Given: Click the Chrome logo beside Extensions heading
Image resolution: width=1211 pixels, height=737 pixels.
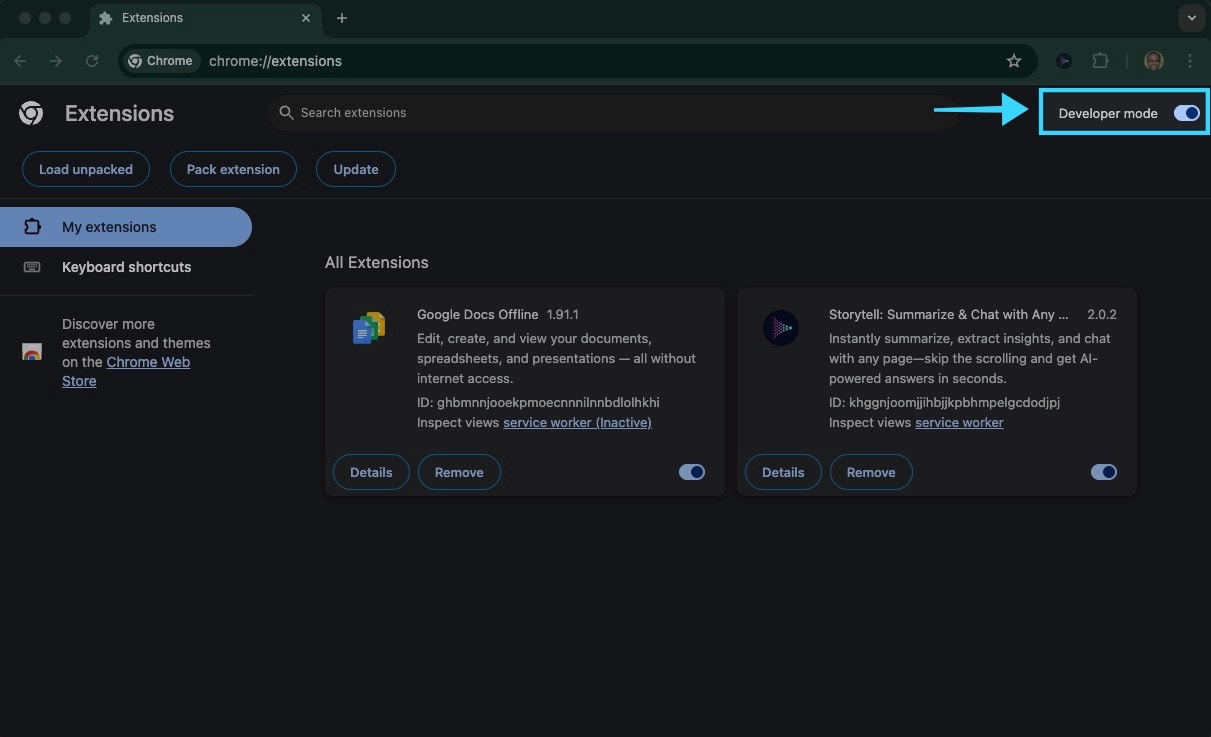Looking at the screenshot, I should [31, 113].
